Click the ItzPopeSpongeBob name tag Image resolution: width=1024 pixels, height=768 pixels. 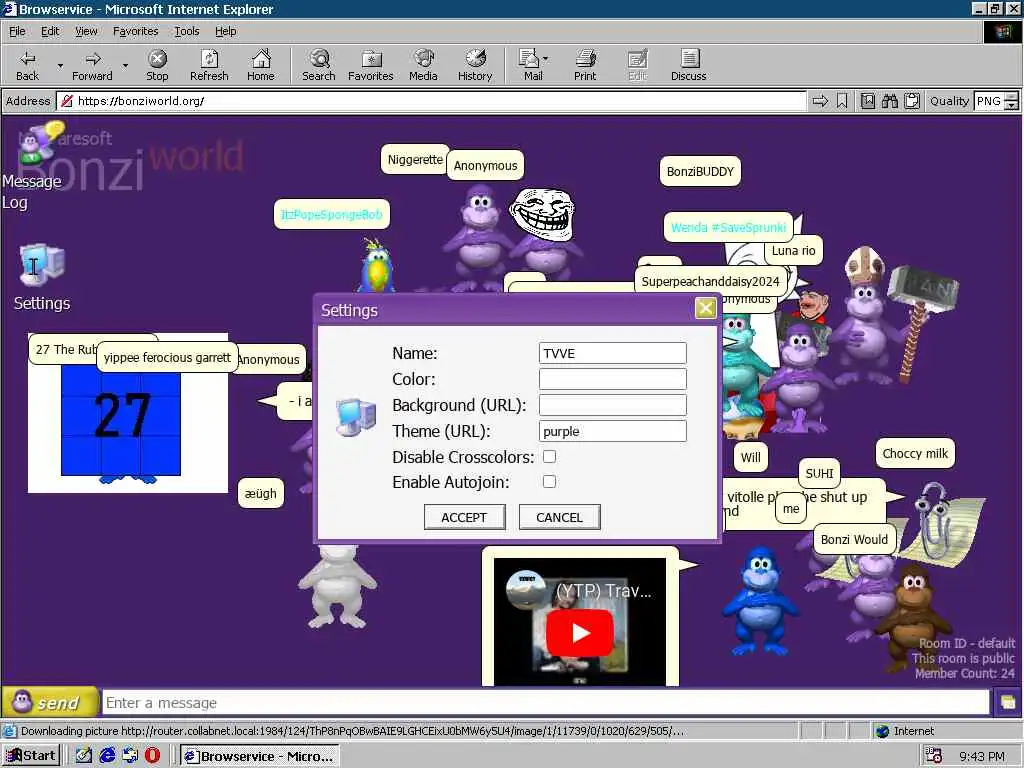pos(332,214)
